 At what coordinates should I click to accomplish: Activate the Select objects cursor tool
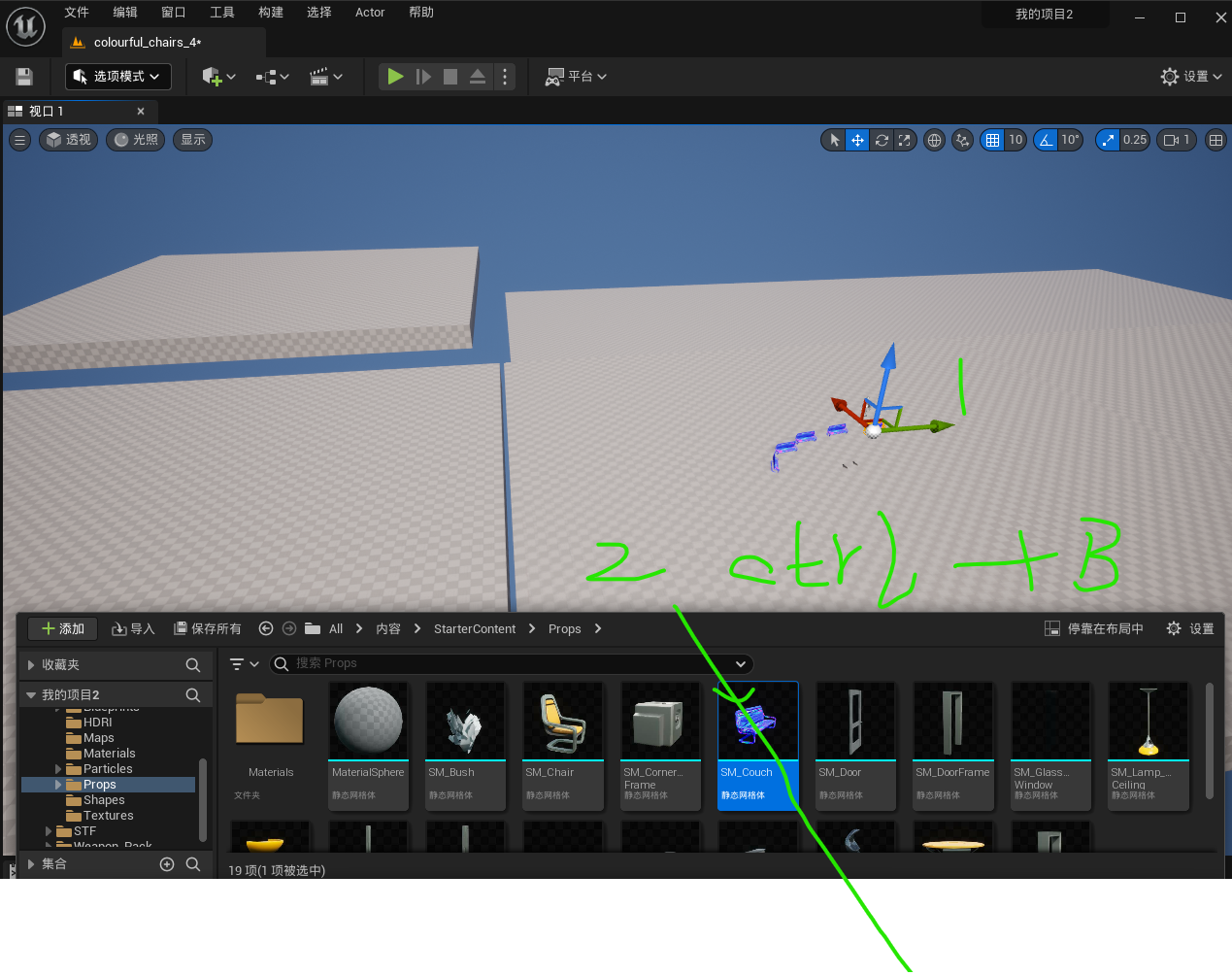point(834,140)
